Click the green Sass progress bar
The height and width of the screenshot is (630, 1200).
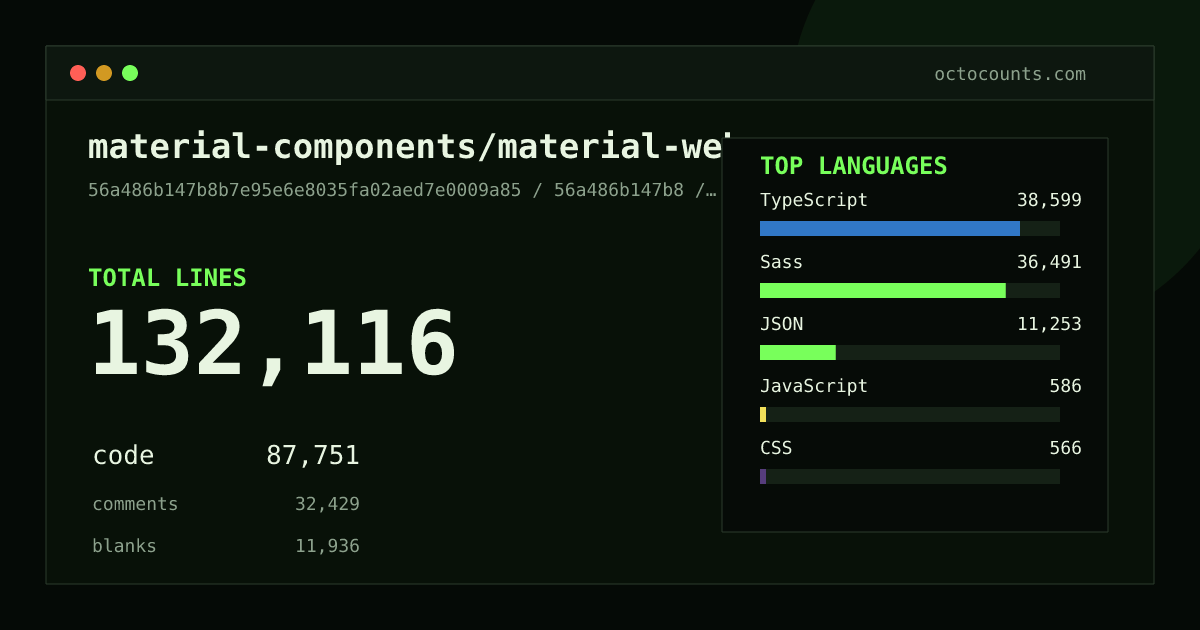tap(883, 290)
